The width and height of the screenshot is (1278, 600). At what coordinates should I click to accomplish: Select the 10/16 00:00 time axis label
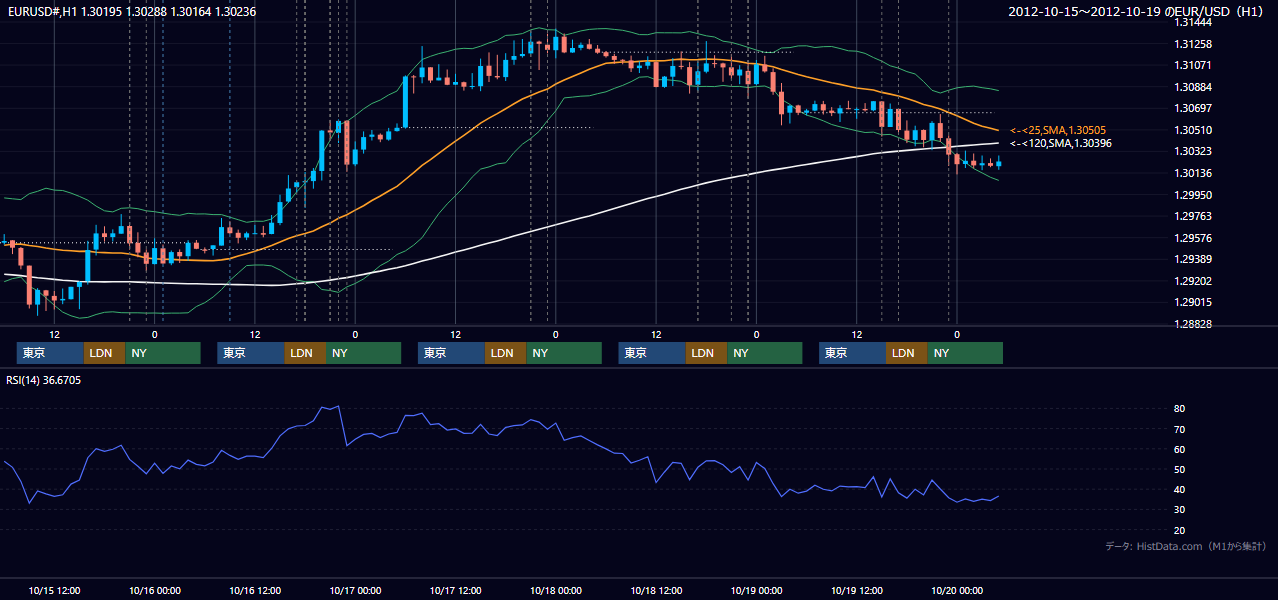pyautogui.click(x=155, y=590)
